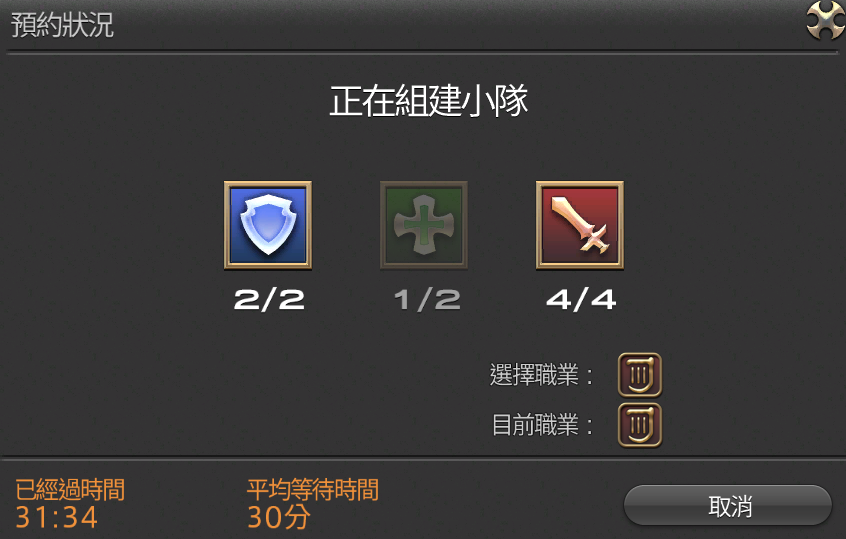Click the 2/2 tank count
This screenshot has width=846, height=539.
pyautogui.click(x=269, y=299)
